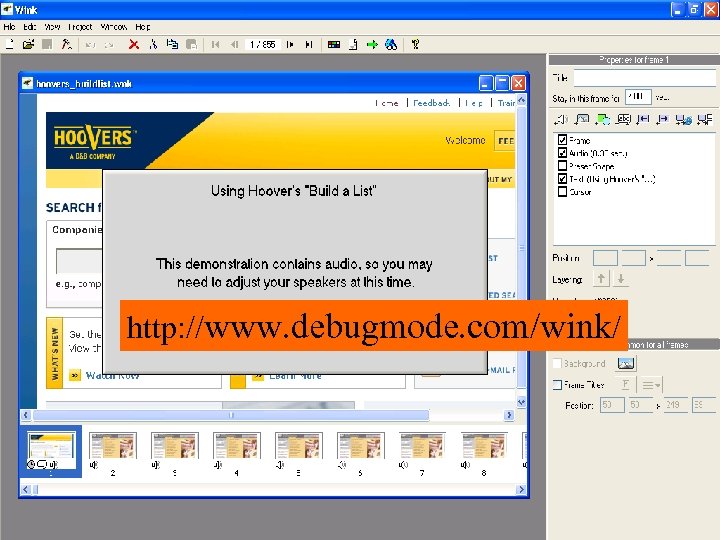Click the help pointer toolbar icon
The height and width of the screenshot is (540, 720).
(415, 44)
